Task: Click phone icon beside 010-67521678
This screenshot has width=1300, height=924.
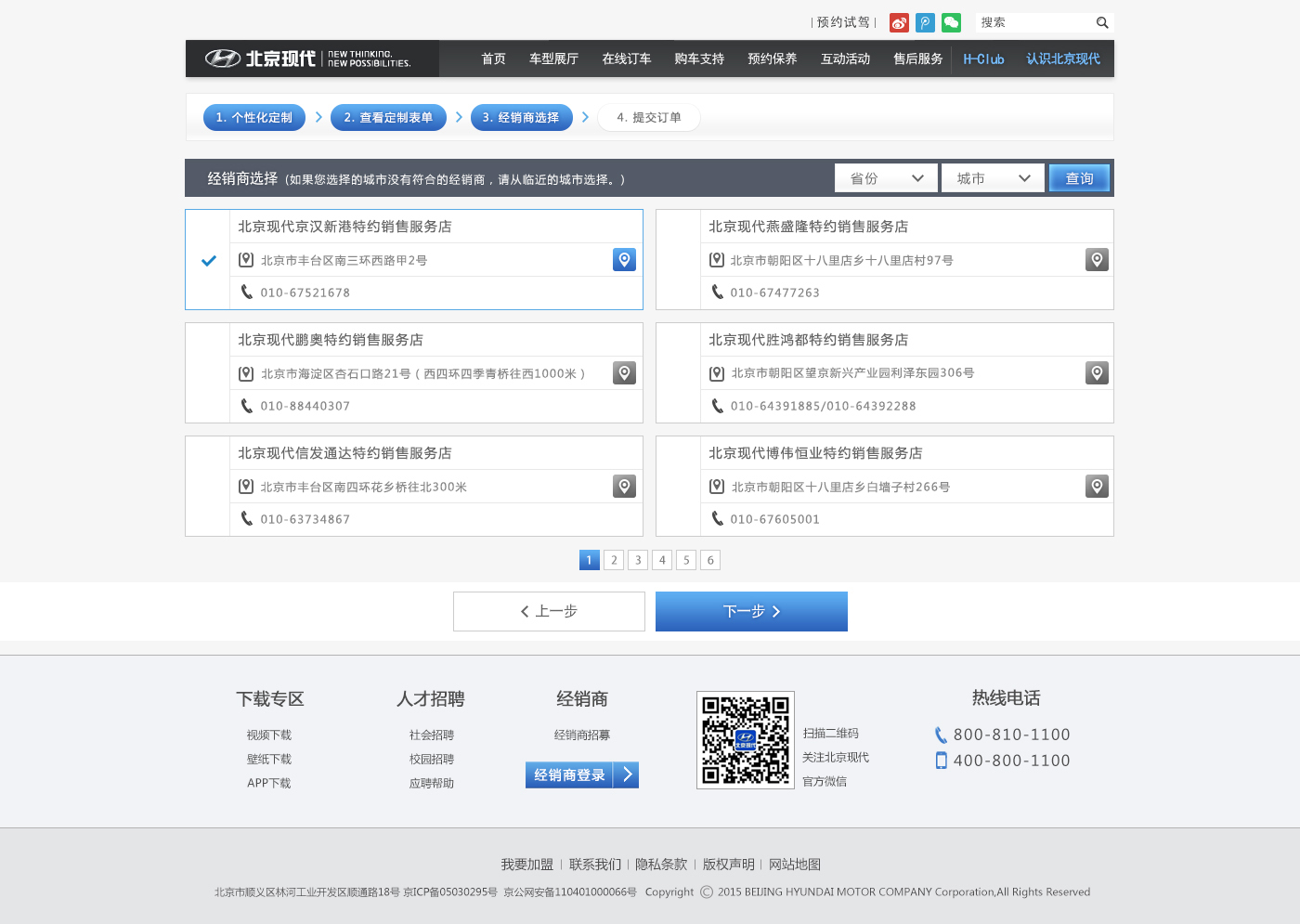Action: point(246,292)
